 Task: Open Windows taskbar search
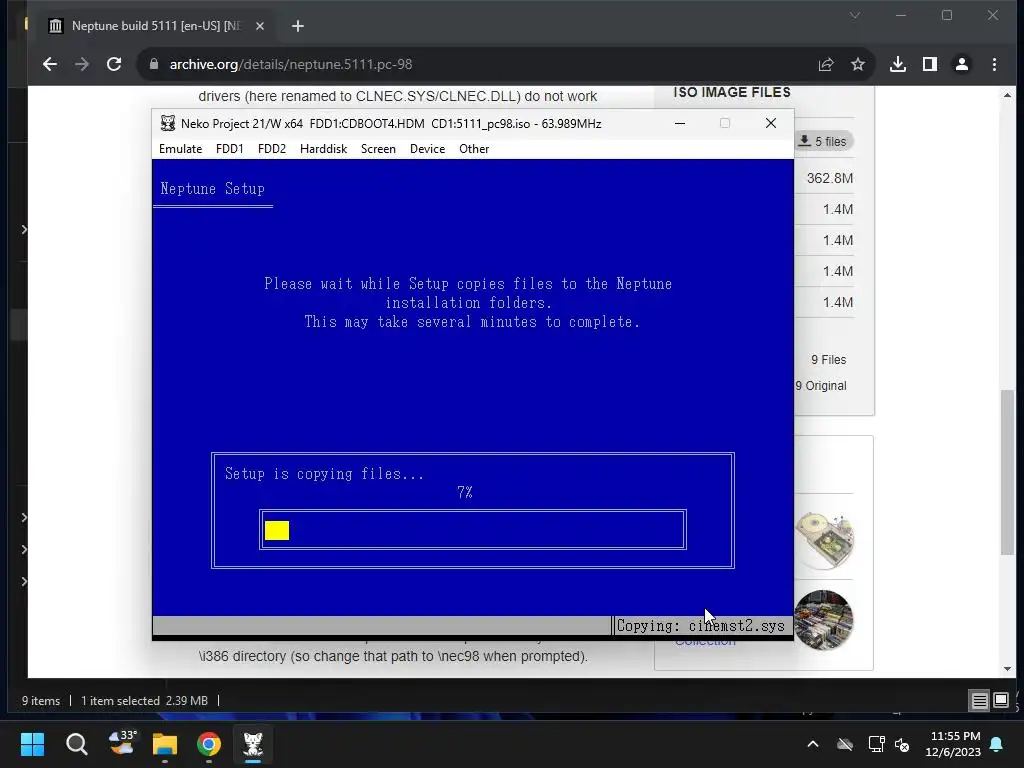click(x=76, y=744)
